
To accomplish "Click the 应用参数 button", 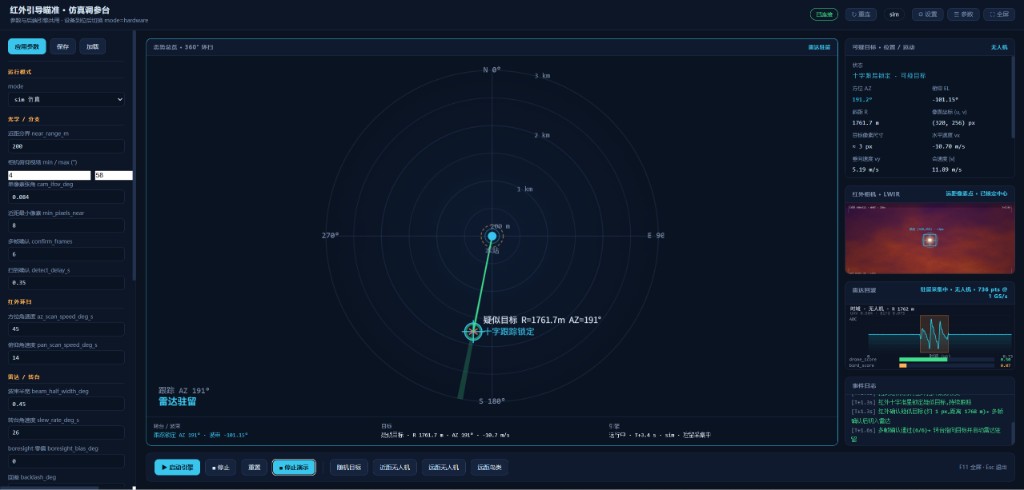I will coord(27,46).
